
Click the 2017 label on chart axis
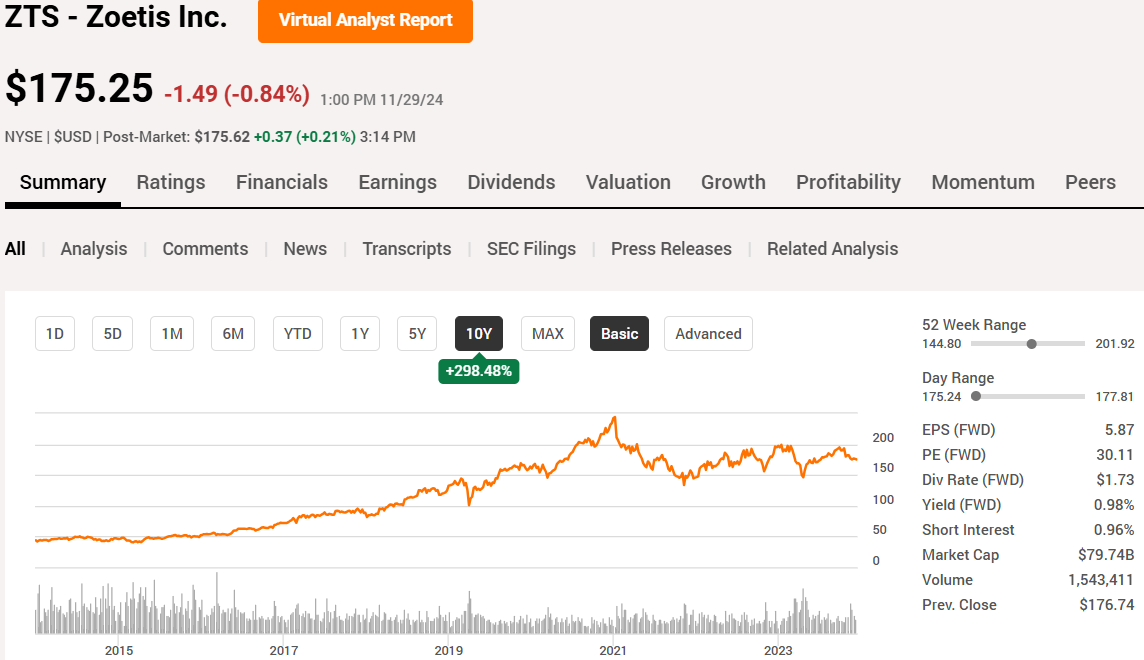(x=284, y=651)
